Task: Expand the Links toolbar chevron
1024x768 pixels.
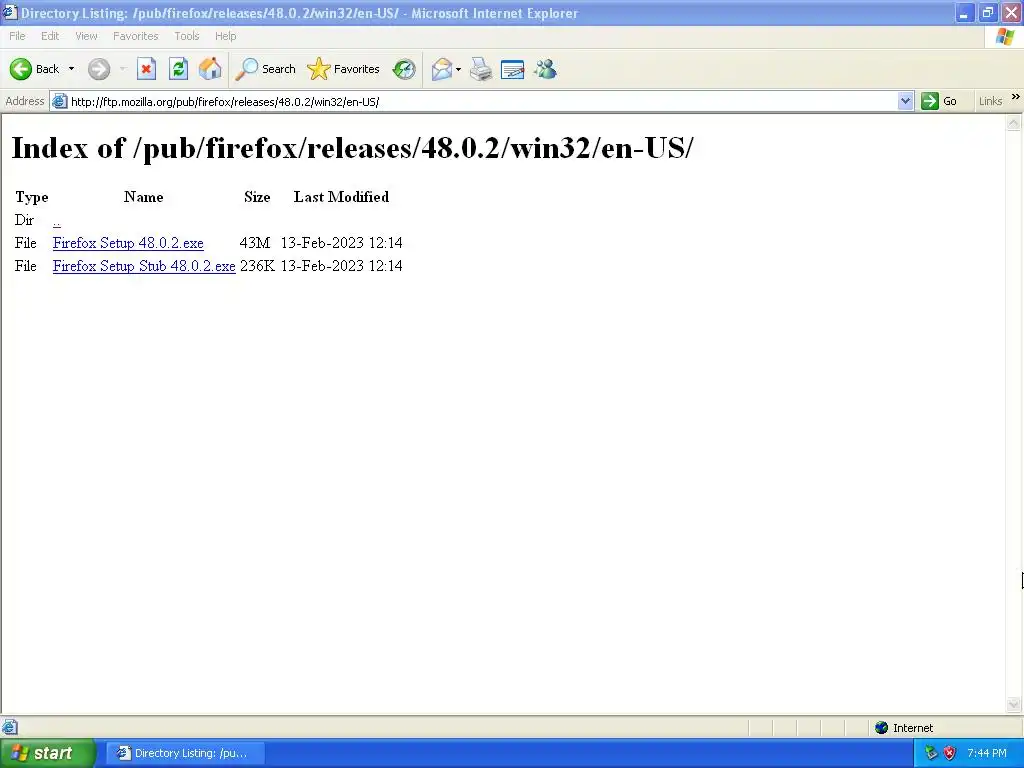Action: coord(1016,97)
